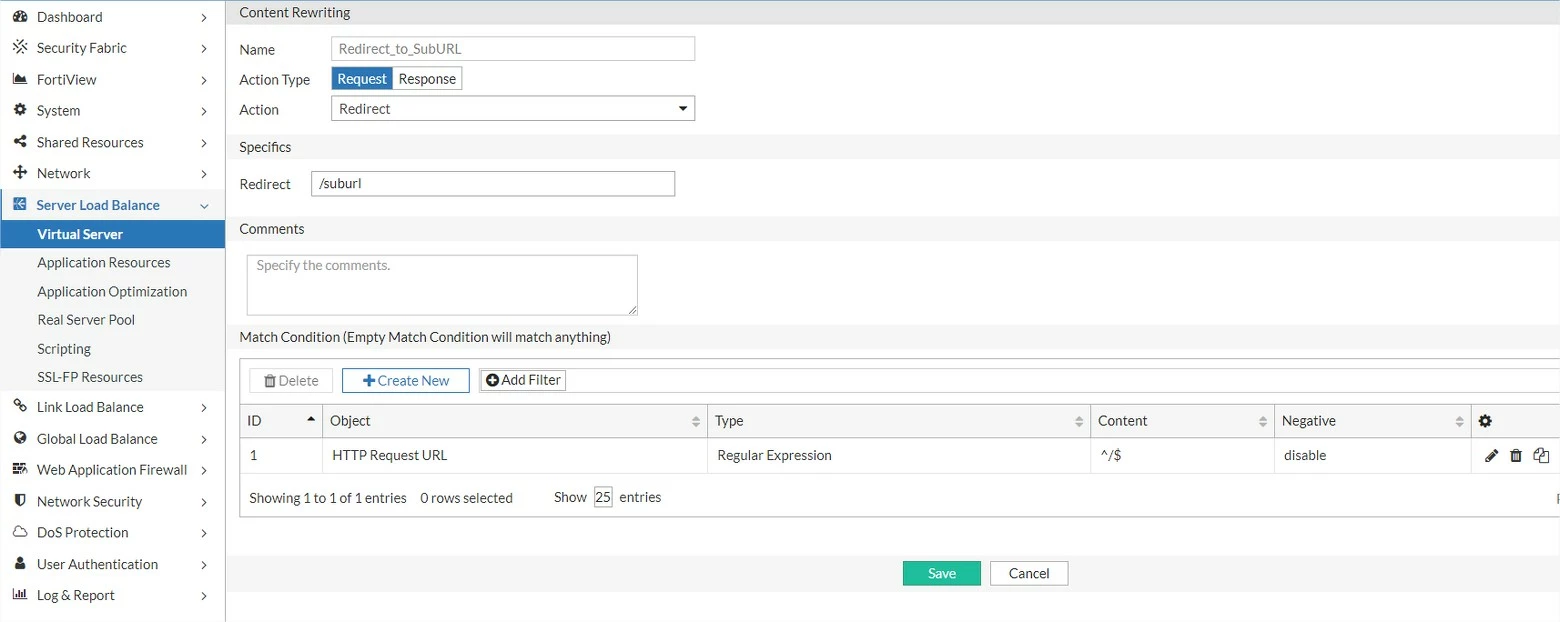1560x622 pixels.
Task: Open Application Optimization submenu item
Action: coord(112,291)
